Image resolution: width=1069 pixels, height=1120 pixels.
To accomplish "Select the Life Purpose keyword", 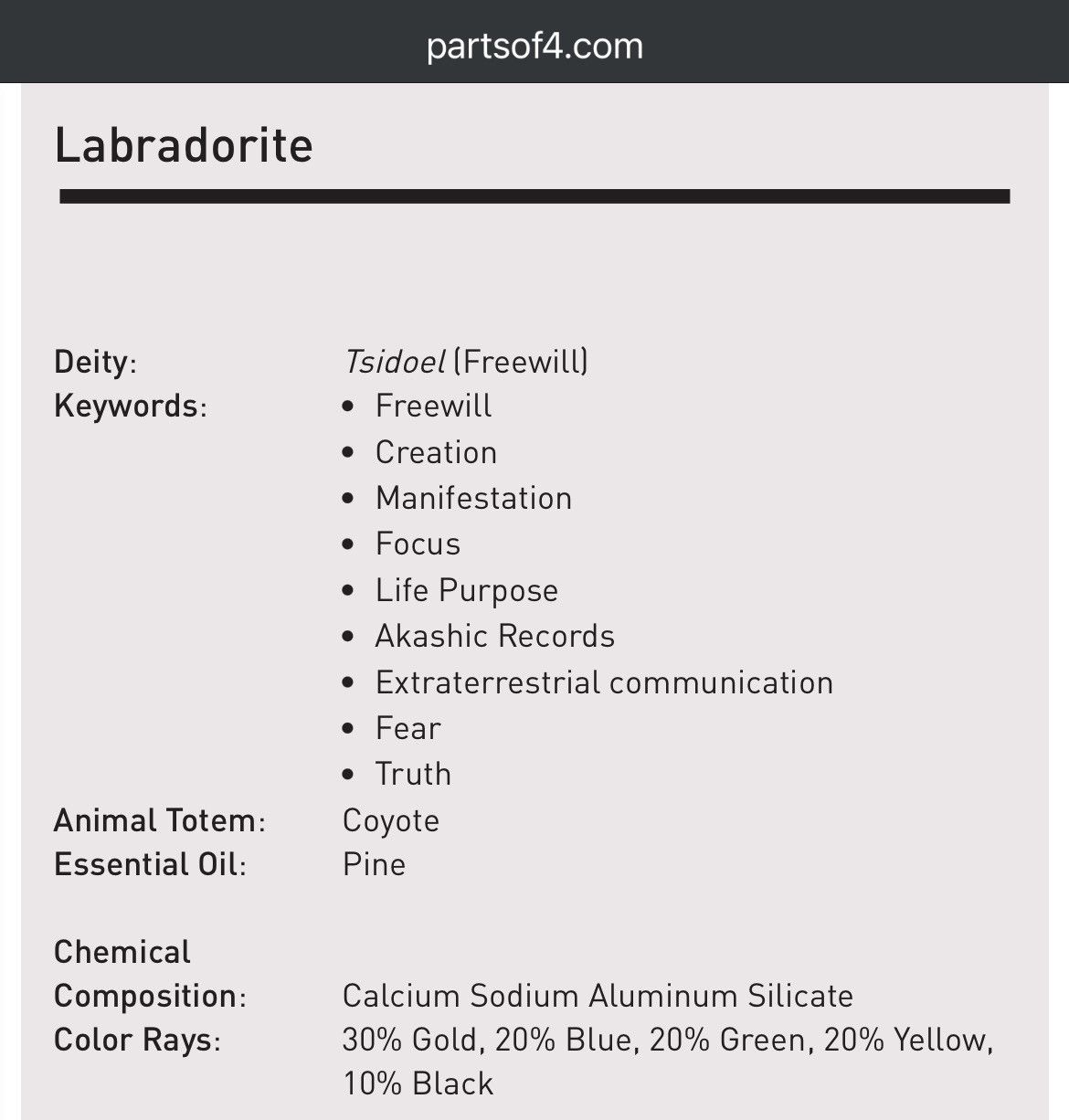I will click(466, 590).
